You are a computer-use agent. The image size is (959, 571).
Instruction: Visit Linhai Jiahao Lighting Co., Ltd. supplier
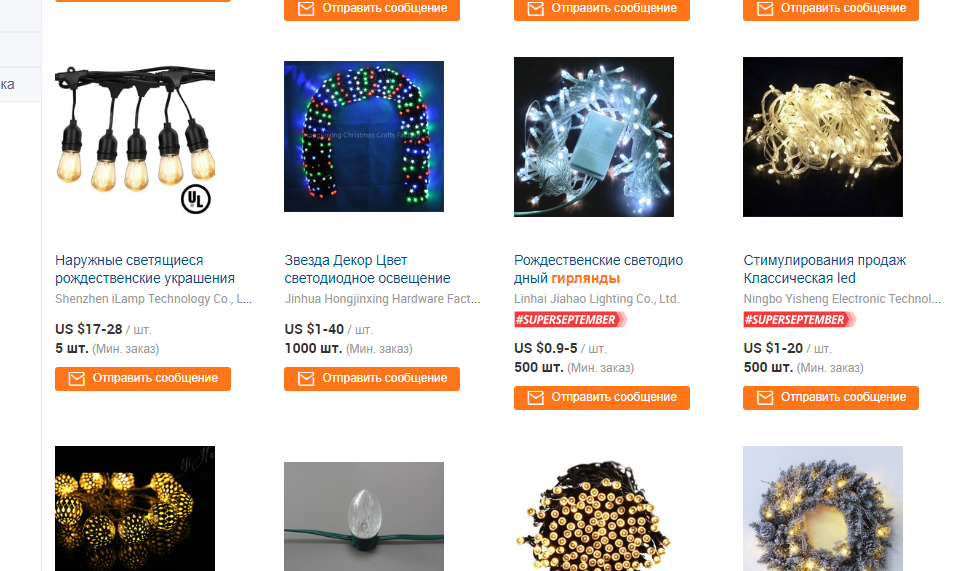point(596,299)
